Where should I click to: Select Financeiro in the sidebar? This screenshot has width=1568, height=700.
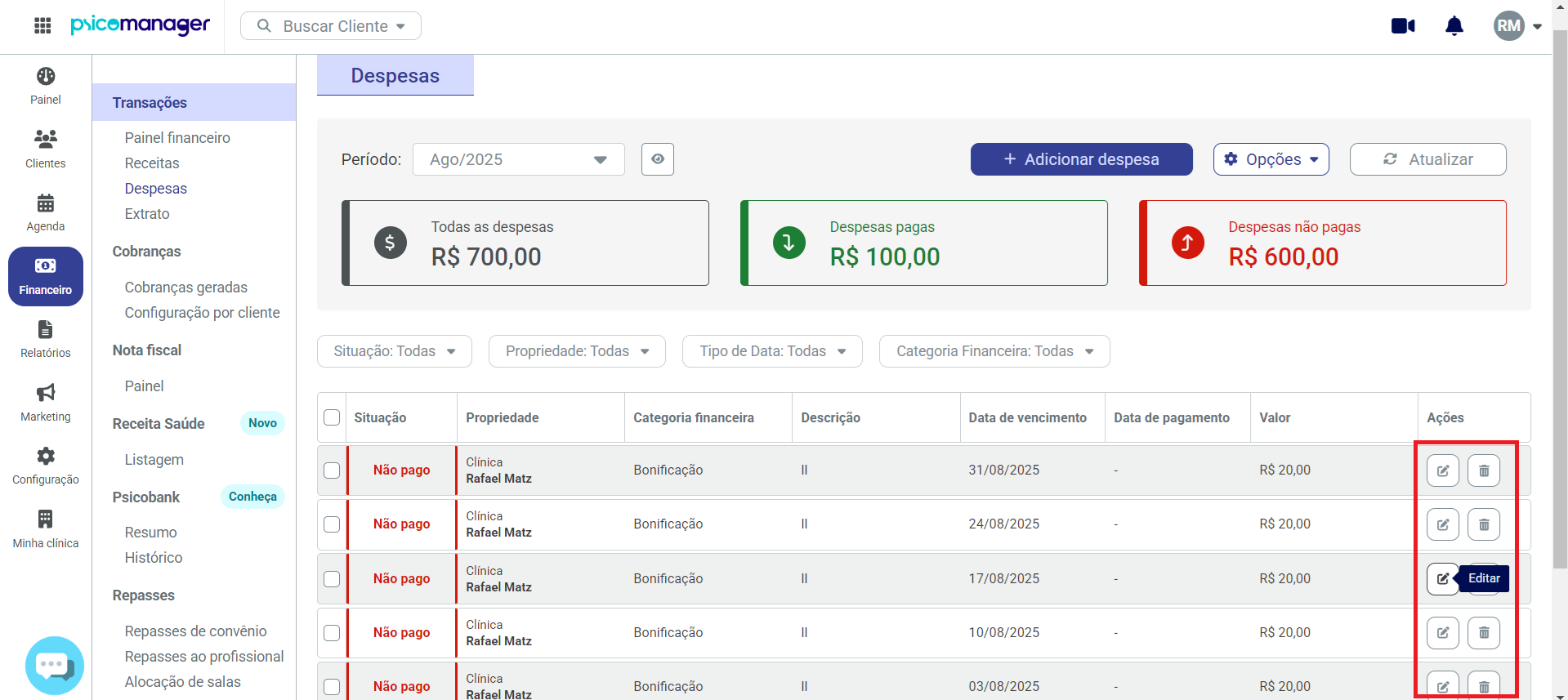coord(46,277)
